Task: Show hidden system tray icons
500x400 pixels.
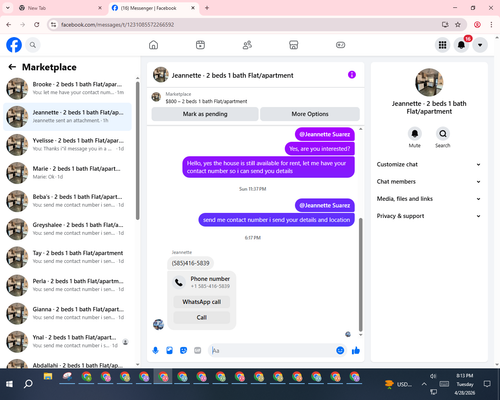Action: (x=424, y=384)
